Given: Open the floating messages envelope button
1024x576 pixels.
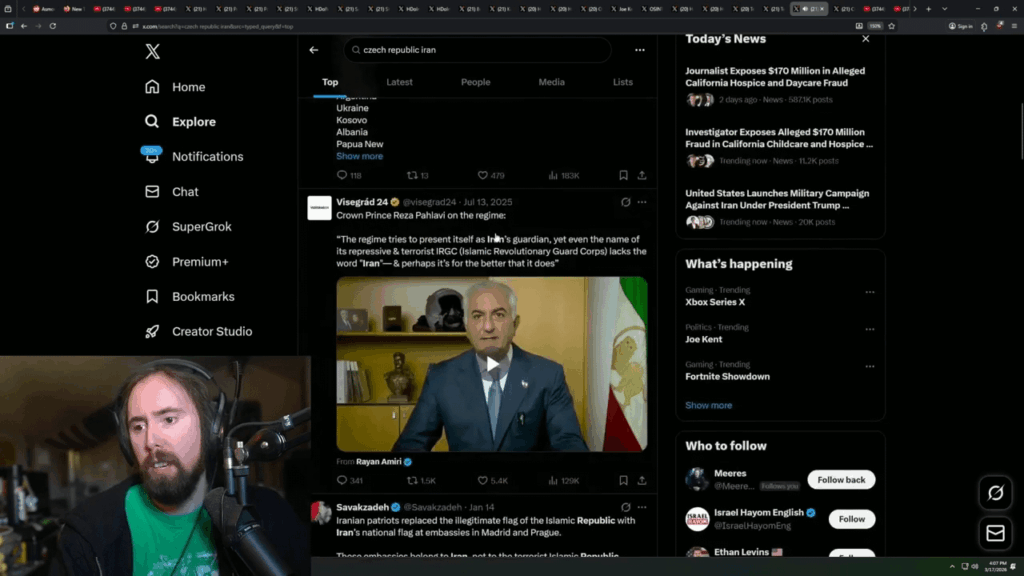Looking at the screenshot, I should (995, 533).
